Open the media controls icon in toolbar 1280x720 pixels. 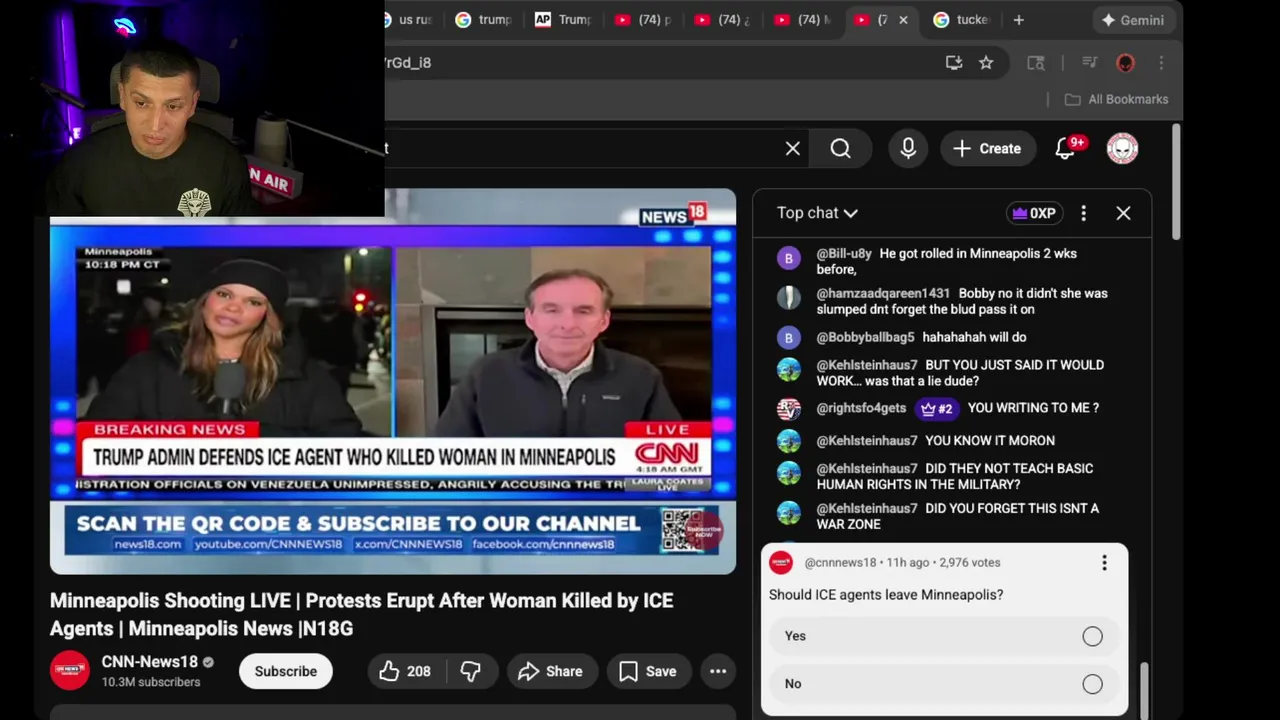(x=1090, y=63)
